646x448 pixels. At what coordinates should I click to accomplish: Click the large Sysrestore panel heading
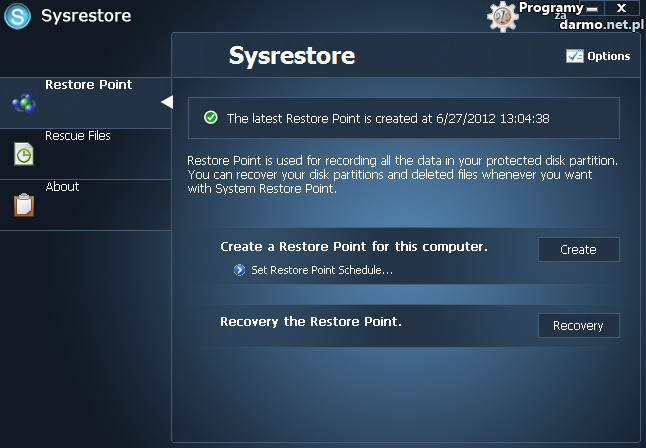pyautogui.click(x=292, y=55)
